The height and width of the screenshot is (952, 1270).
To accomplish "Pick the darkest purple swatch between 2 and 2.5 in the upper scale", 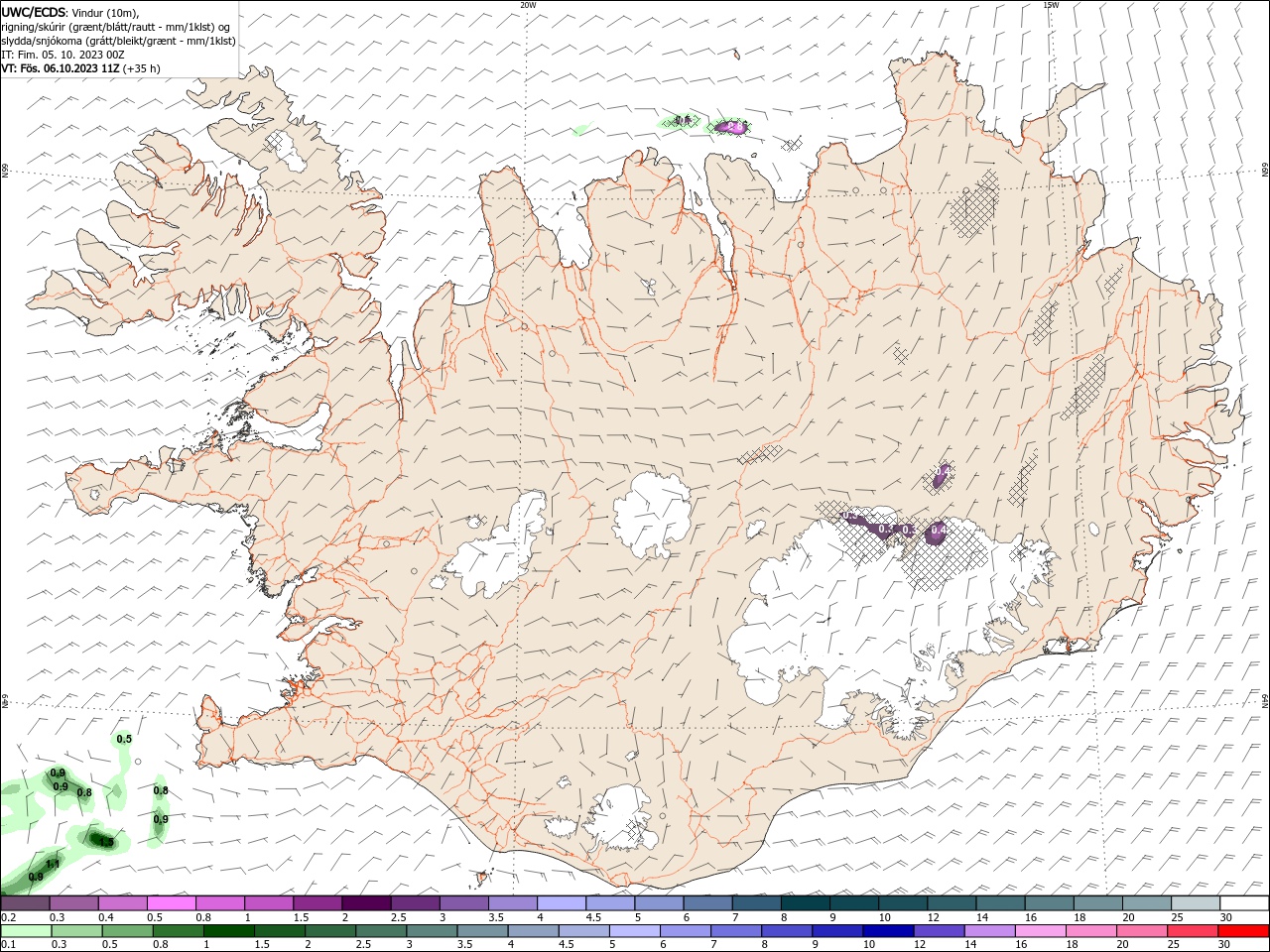I will 366,903.
